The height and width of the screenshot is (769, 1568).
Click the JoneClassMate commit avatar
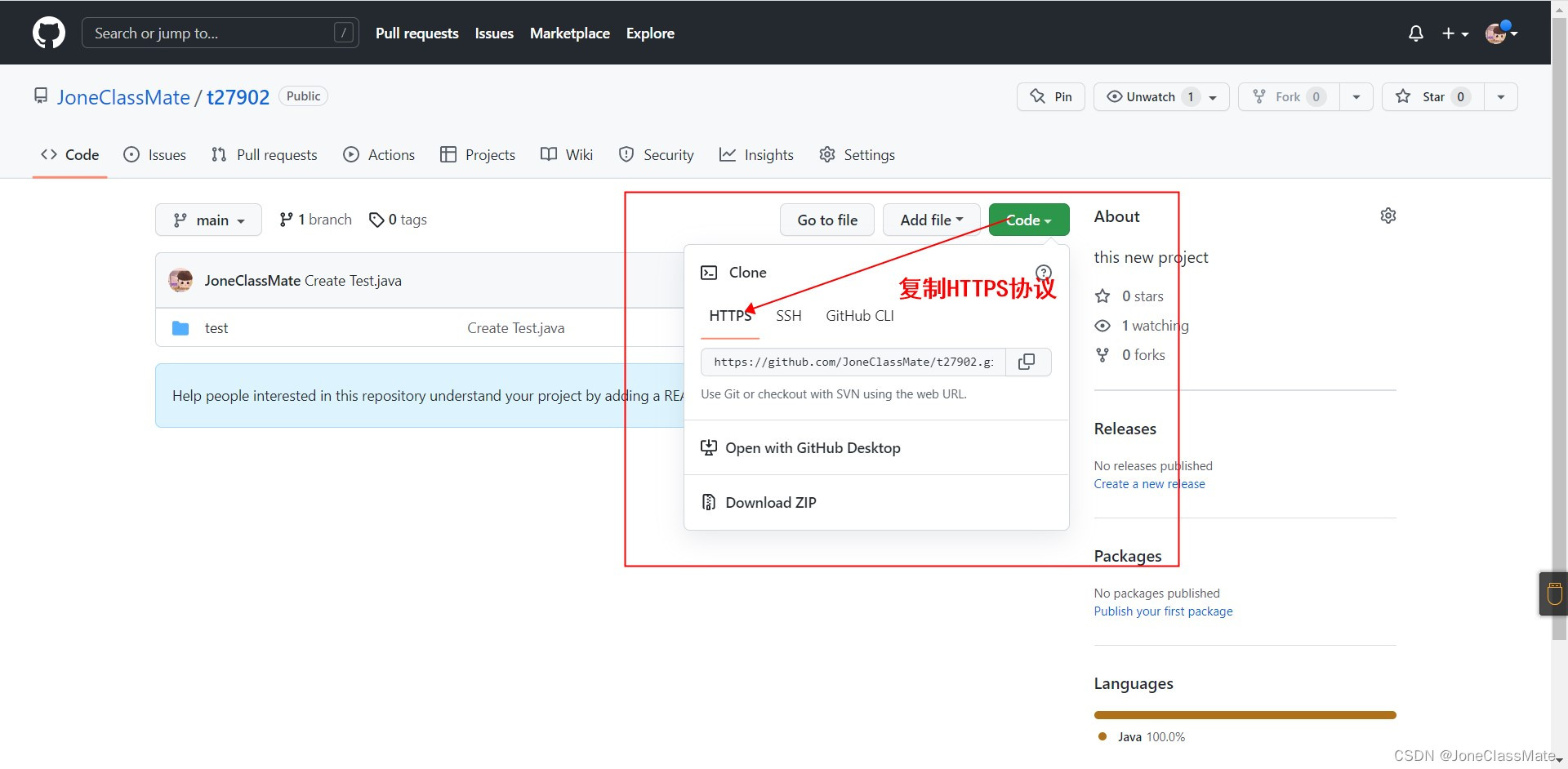[x=180, y=280]
